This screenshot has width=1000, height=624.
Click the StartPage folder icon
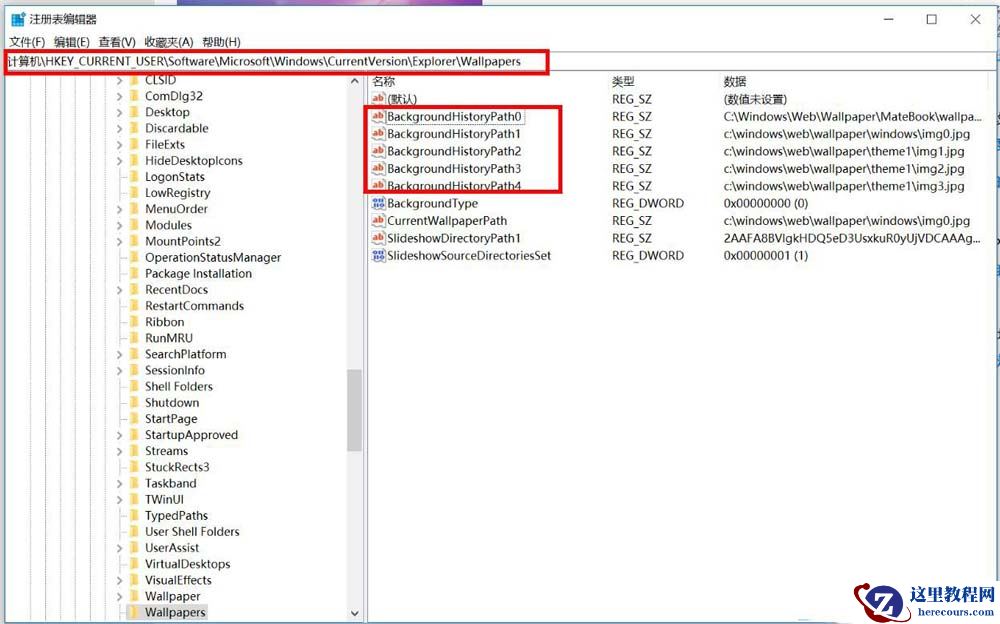point(134,419)
